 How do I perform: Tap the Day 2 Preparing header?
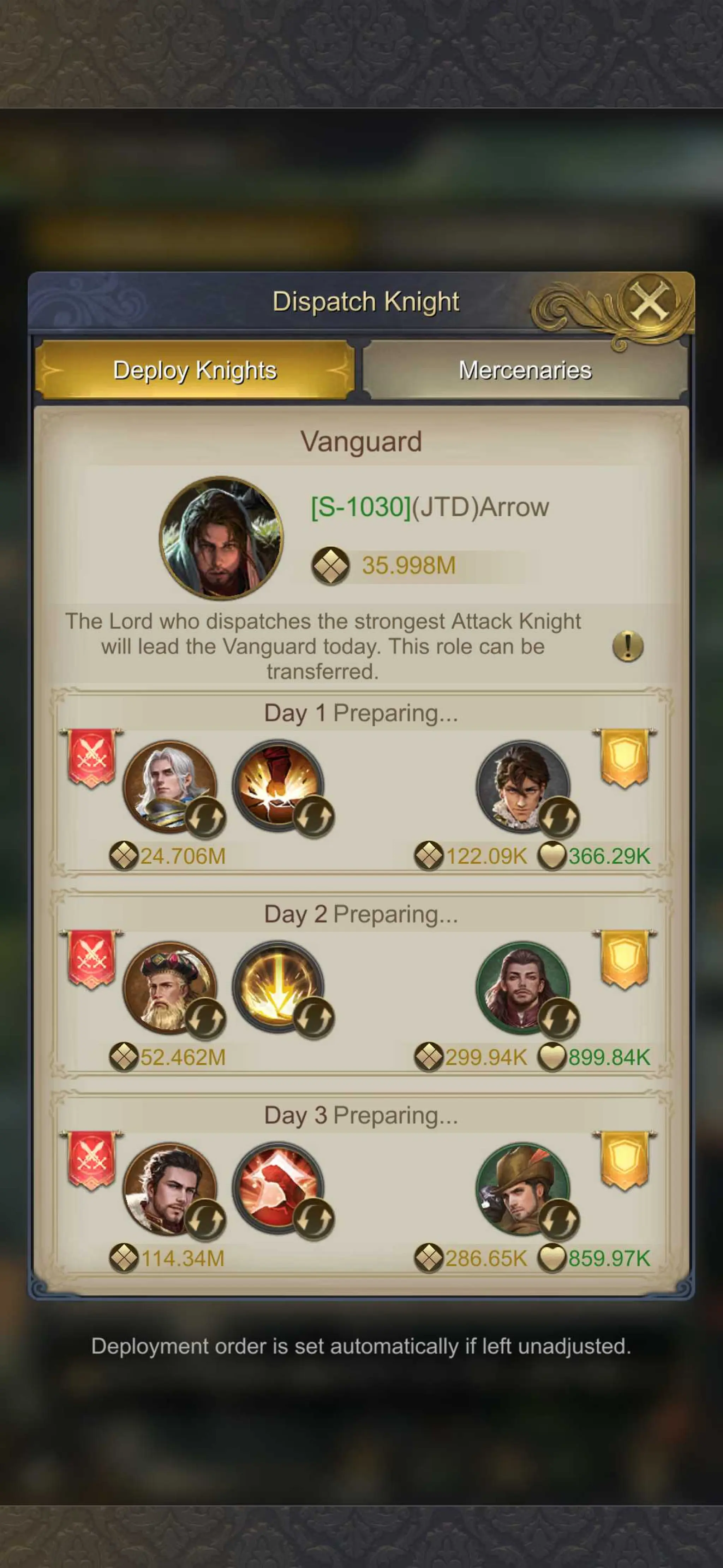tap(361, 914)
